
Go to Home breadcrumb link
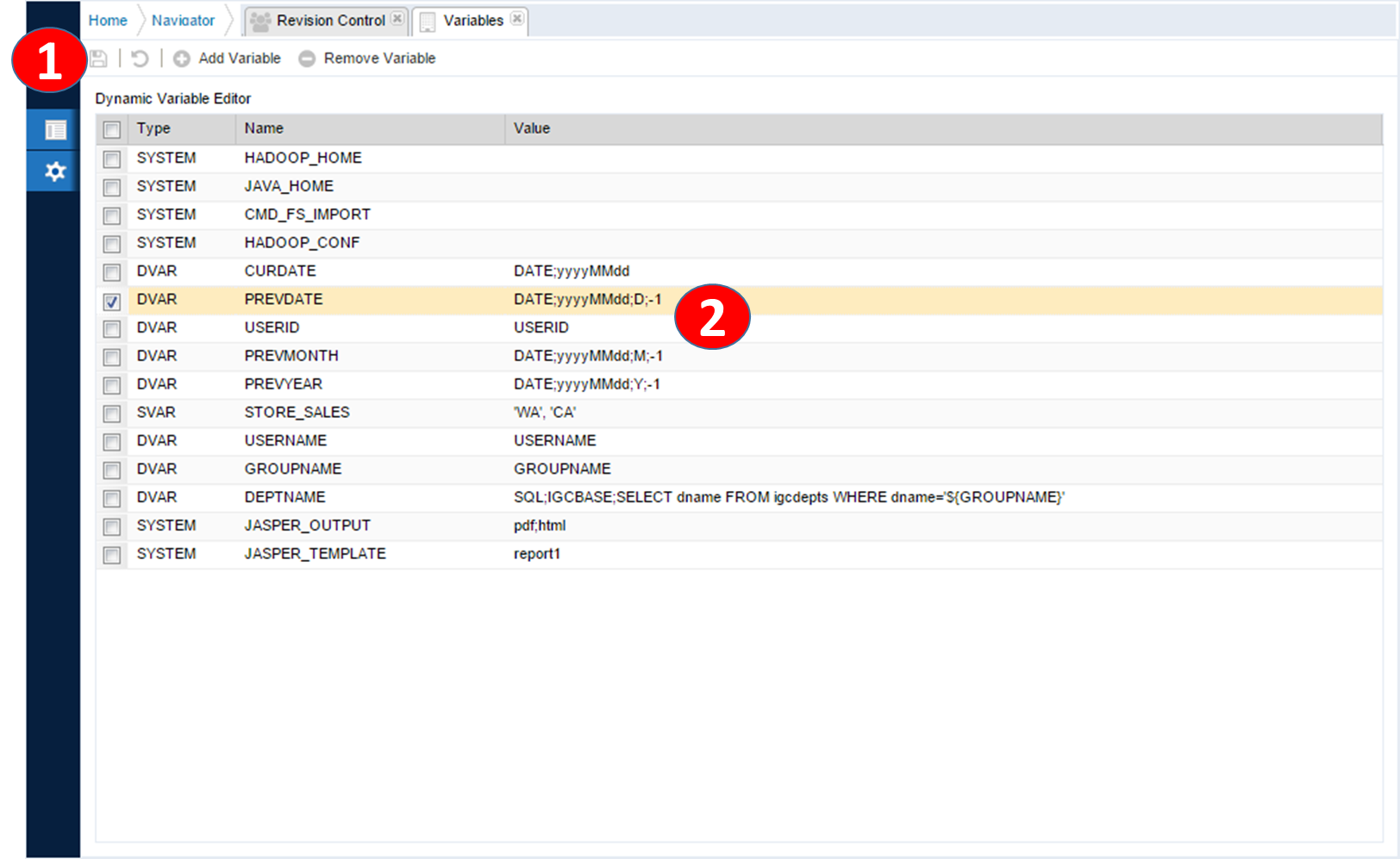(x=108, y=21)
